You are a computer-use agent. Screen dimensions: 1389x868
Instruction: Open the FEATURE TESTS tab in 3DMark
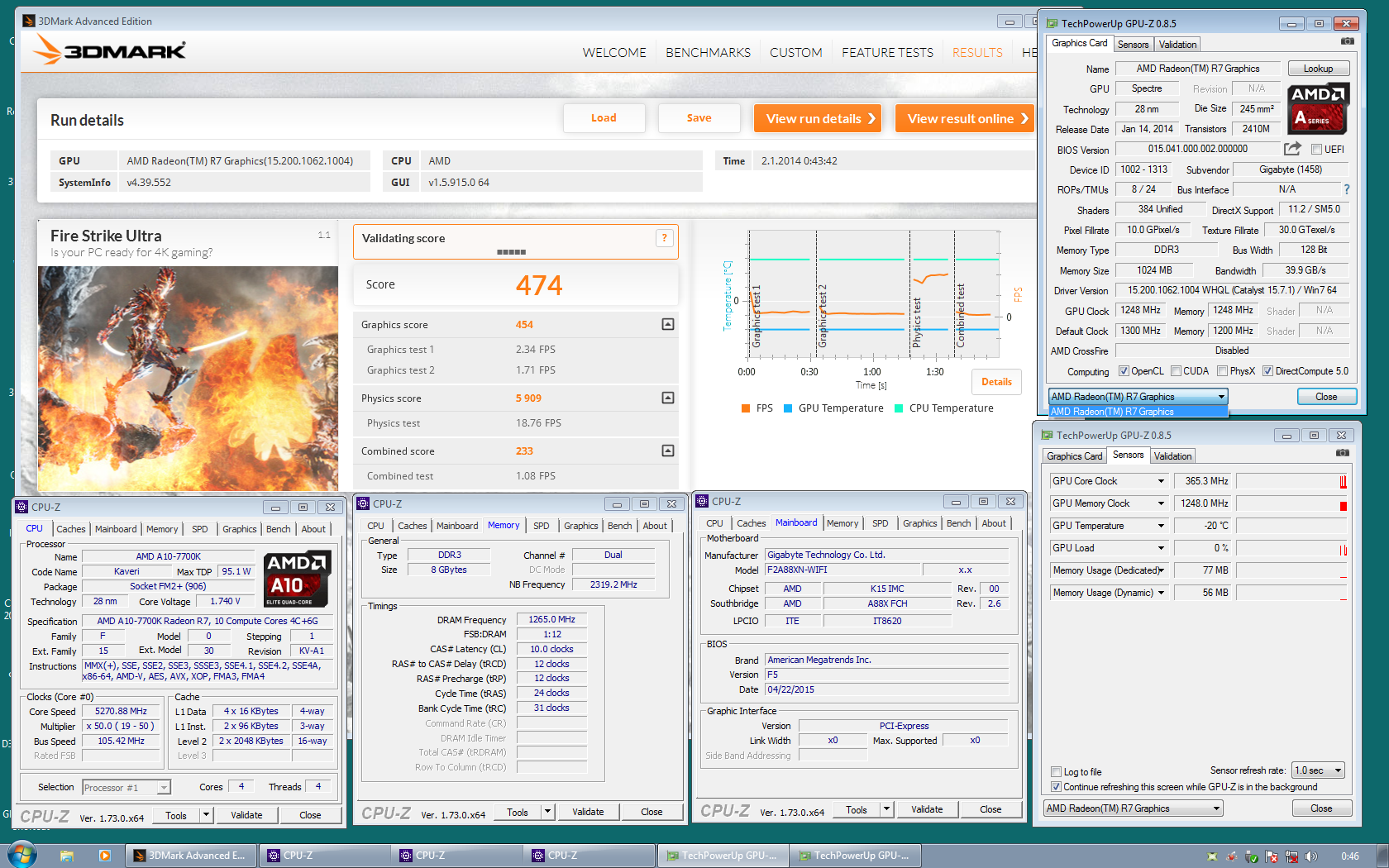click(887, 53)
